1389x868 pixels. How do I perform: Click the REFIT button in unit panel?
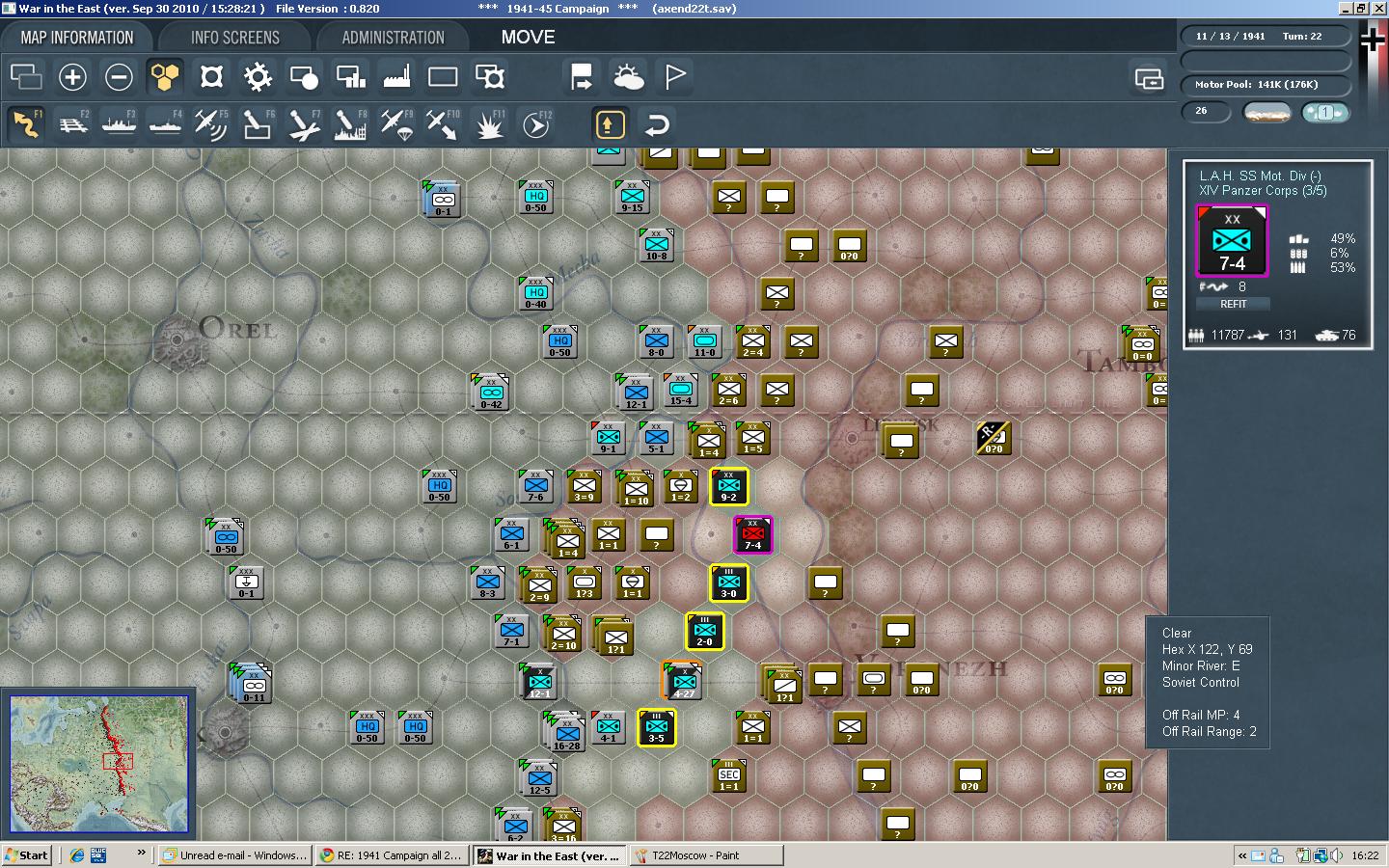[x=1233, y=304]
